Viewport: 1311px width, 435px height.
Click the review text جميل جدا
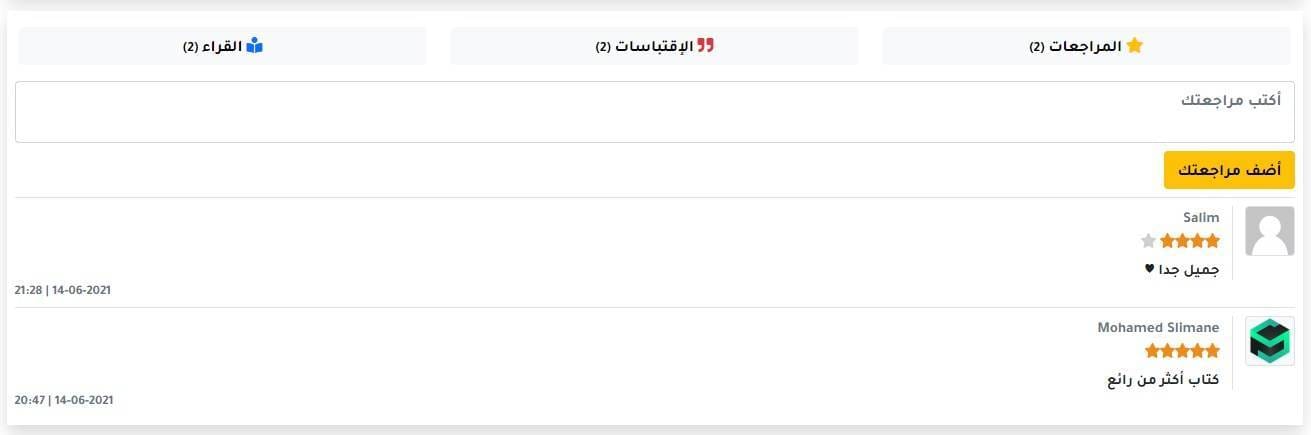pyautogui.click(x=1189, y=269)
